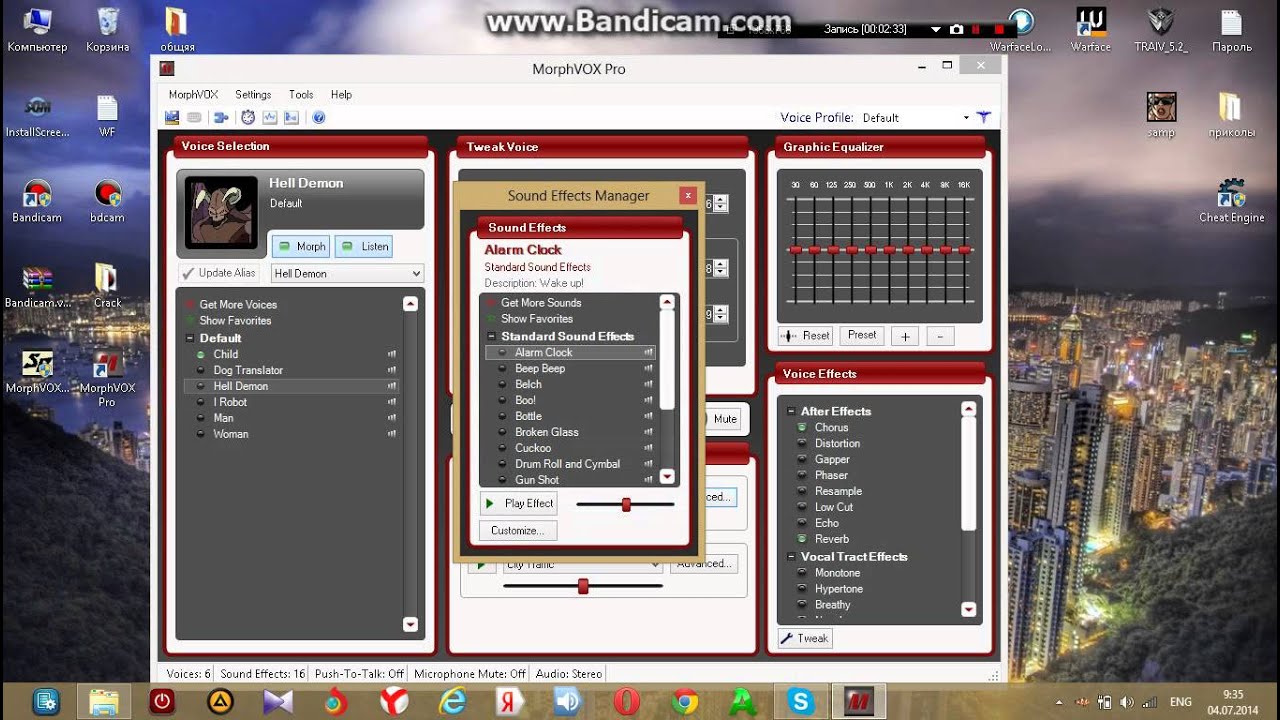Open the Hell Demon alias dropdown

(x=416, y=273)
